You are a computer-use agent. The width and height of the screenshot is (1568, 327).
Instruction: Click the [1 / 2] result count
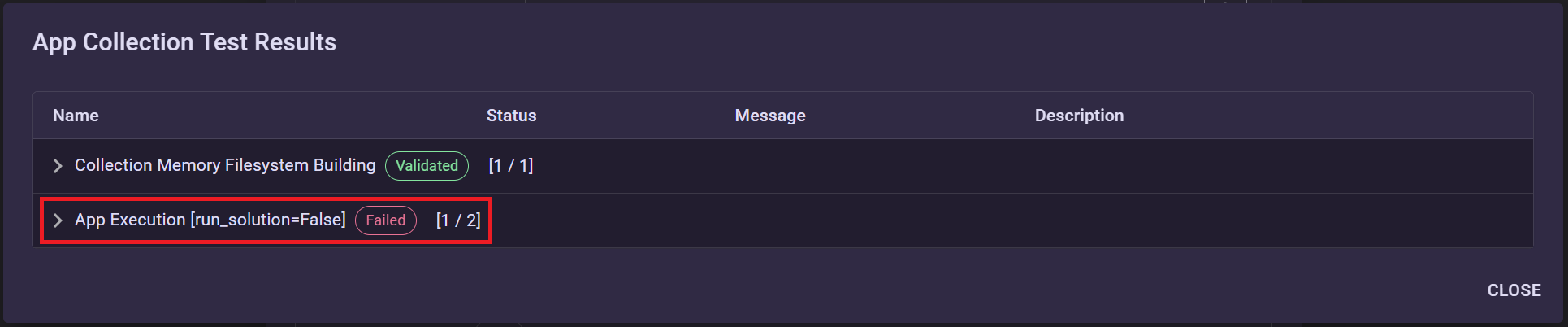(x=458, y=220)
